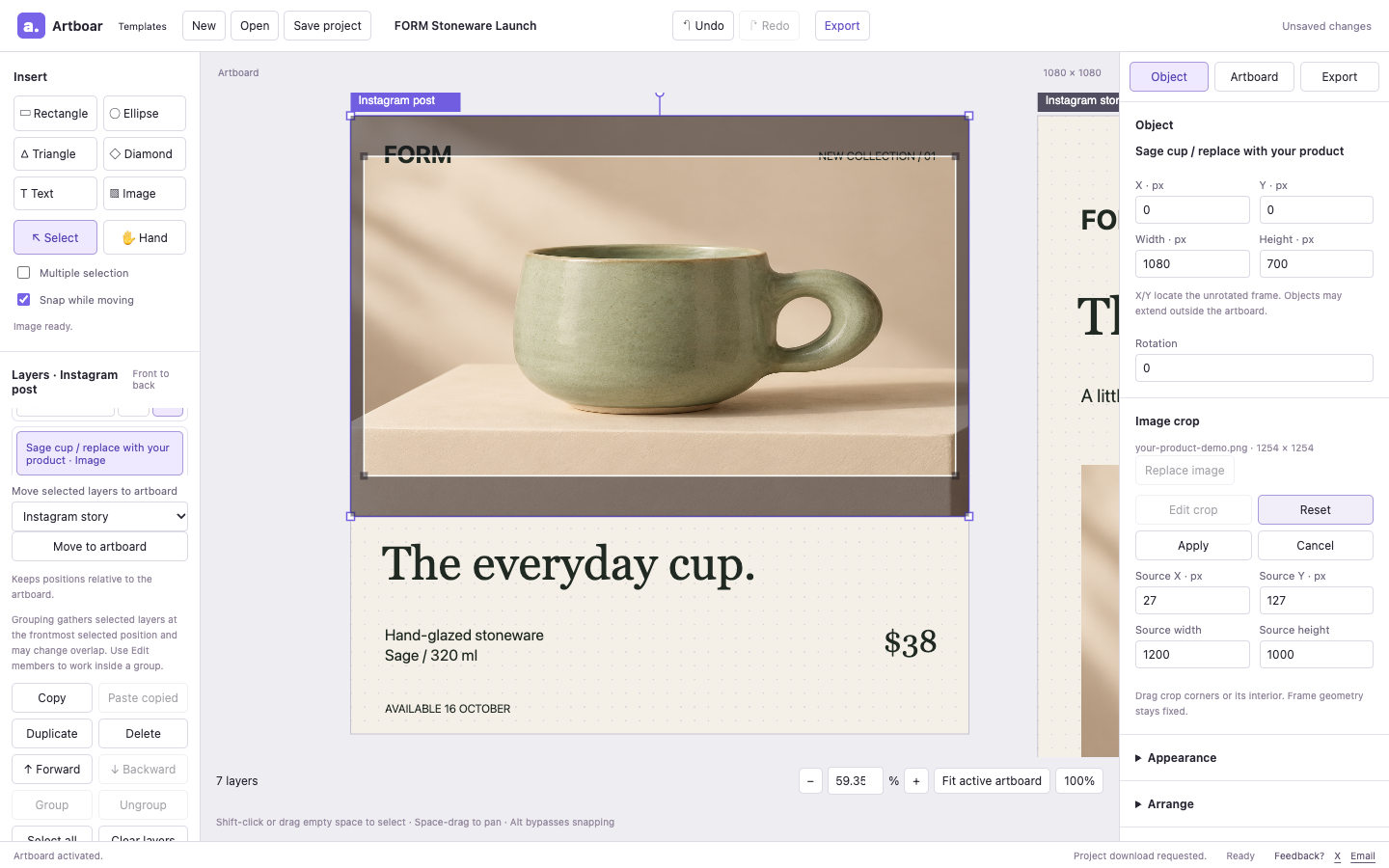Click the Artboar logo icon

(x=31, y=26)
